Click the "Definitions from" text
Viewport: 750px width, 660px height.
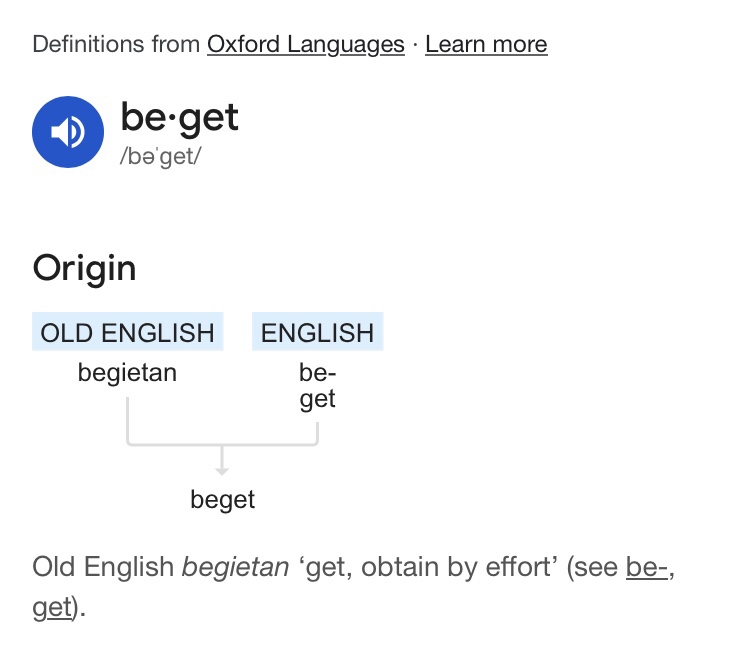[x=116, y=44]
